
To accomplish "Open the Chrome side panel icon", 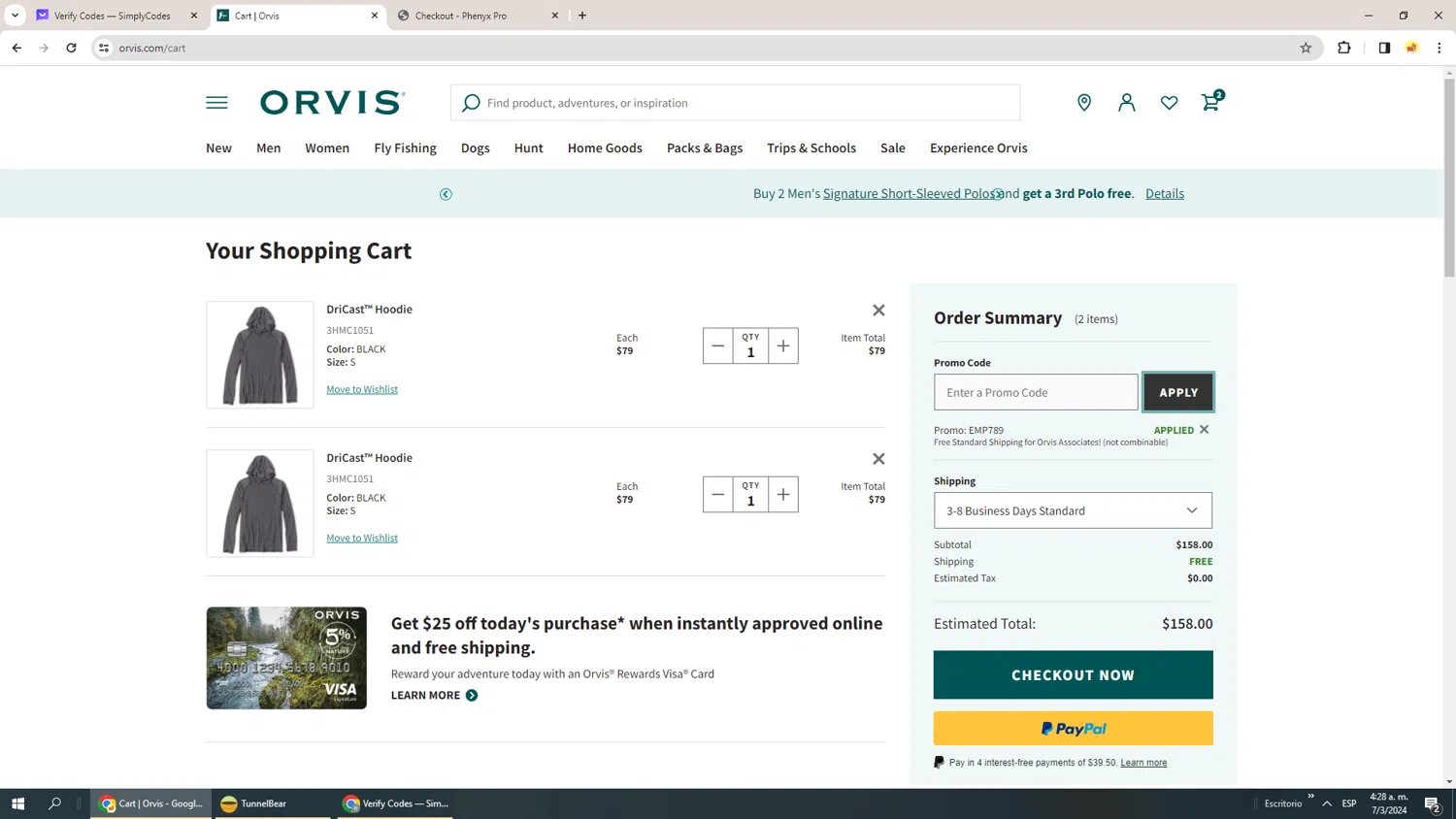I will click(x=1384, y=48).
